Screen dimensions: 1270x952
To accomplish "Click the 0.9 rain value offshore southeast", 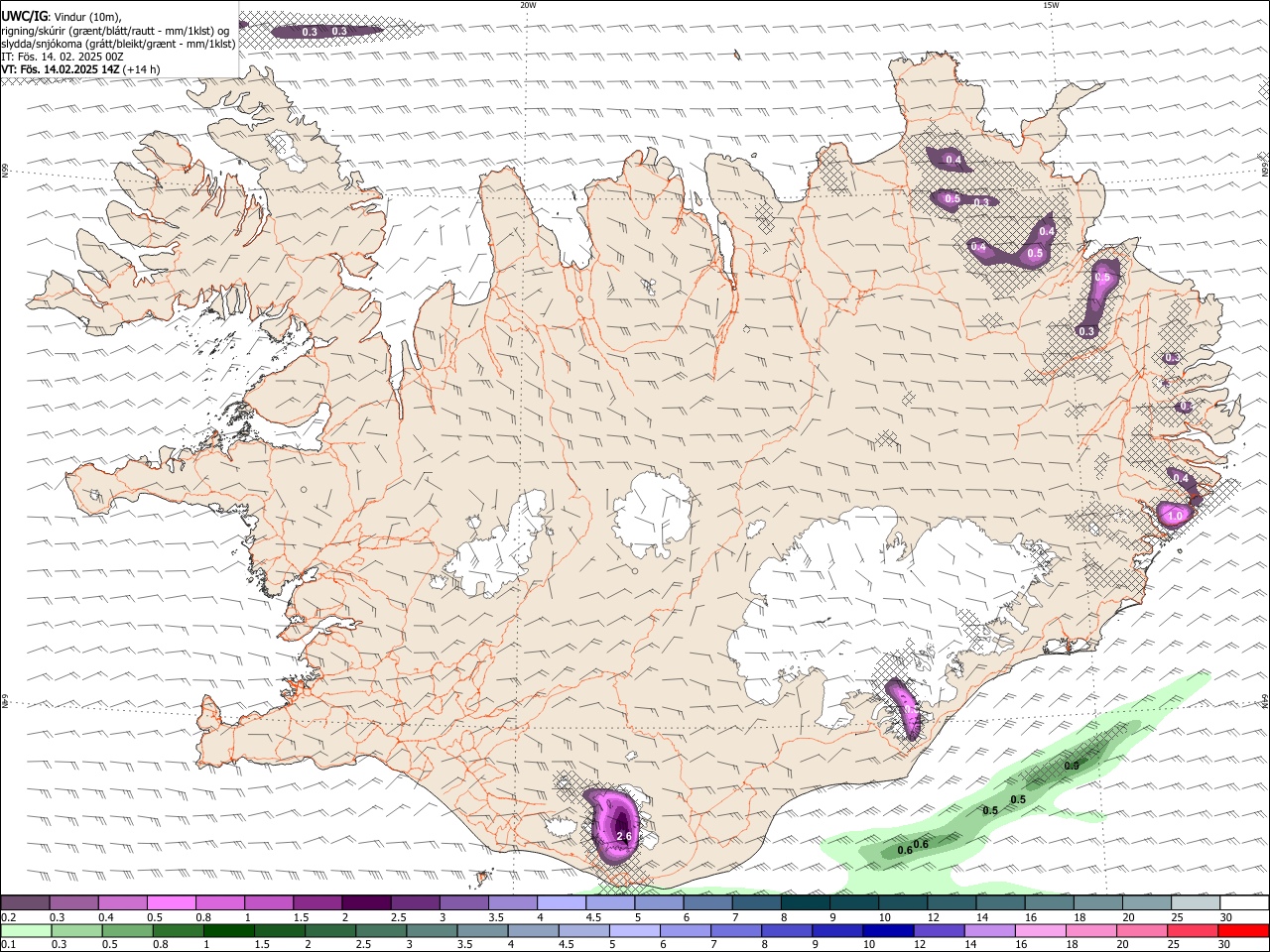I will coord(1072,766).
